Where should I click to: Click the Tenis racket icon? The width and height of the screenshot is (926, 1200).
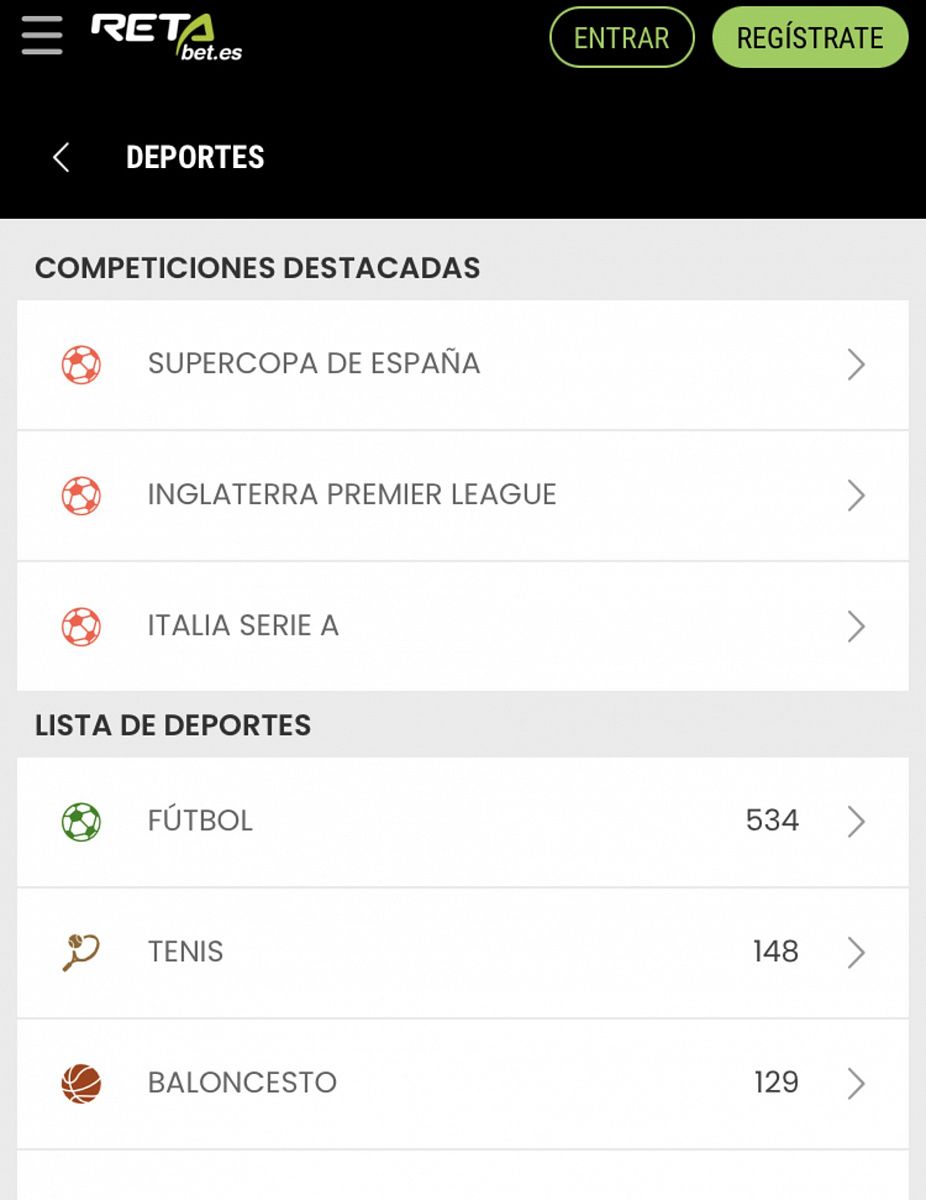81,952
